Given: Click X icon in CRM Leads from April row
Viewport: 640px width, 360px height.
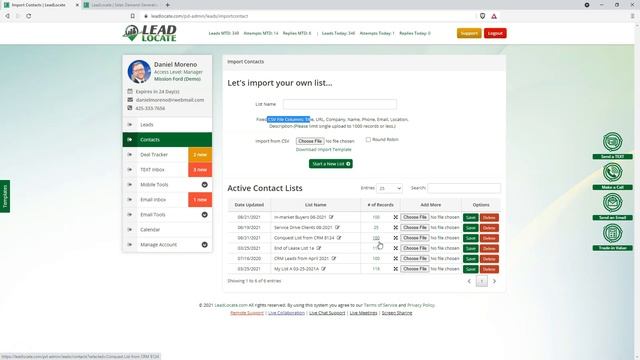Looking at the screenshot, I should pyautogui.click(x=396, y=258).
